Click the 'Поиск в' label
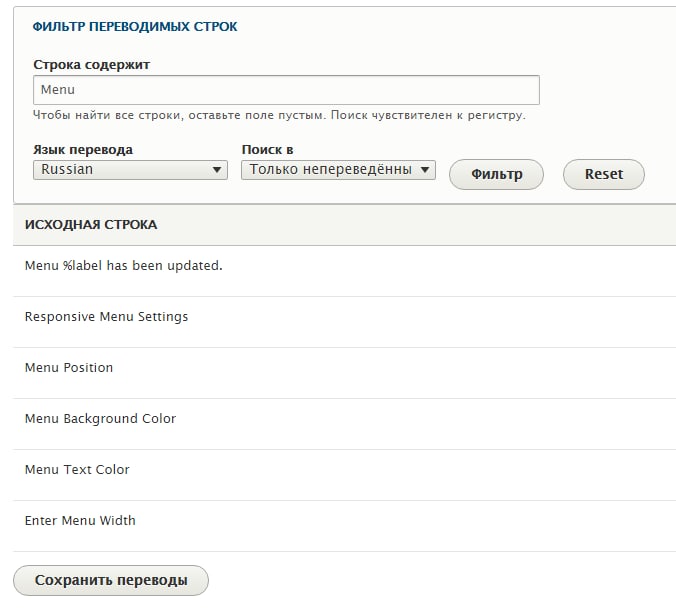The width and height of the screenshot is (676, 615). click(268, 150)
